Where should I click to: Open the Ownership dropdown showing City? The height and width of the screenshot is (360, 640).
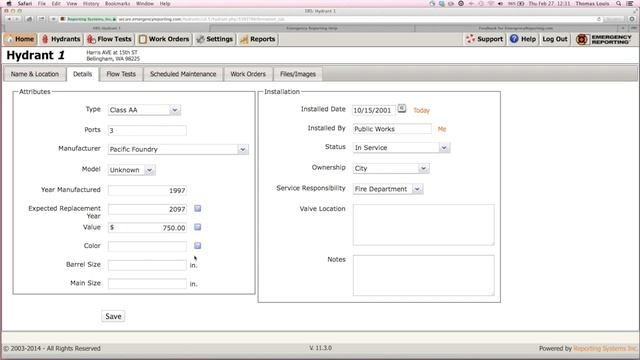tap(391, 168)
